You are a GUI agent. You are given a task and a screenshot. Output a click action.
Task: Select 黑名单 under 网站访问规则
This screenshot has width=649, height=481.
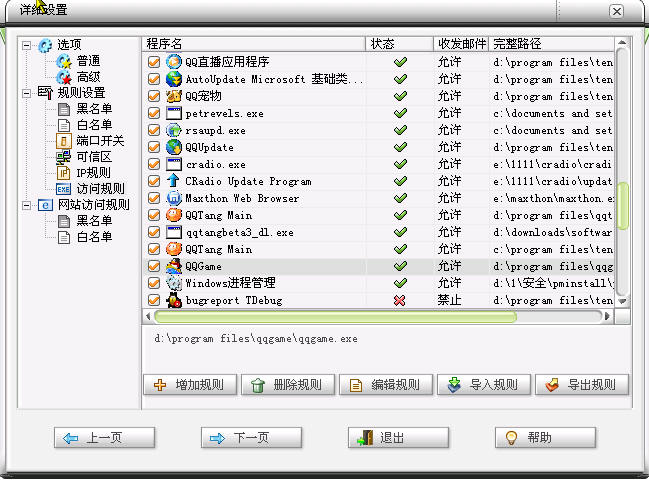coord(94,221)
